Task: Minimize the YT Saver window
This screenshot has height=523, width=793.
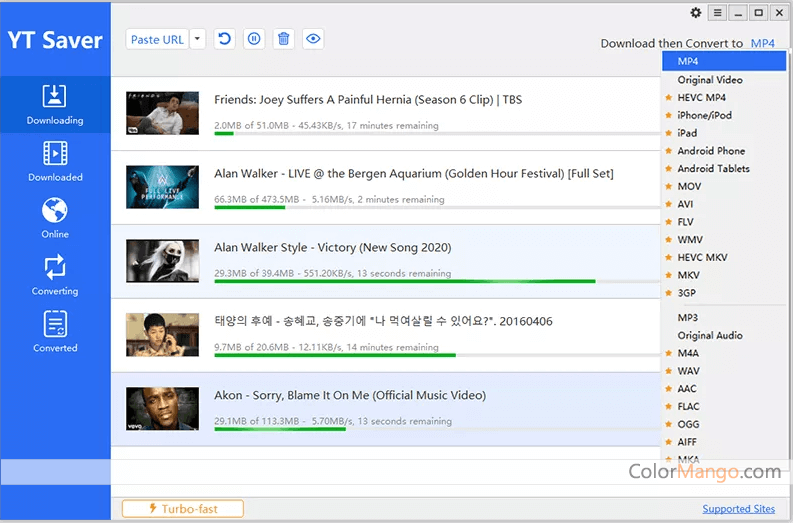Action: click(x=738, y=13)
